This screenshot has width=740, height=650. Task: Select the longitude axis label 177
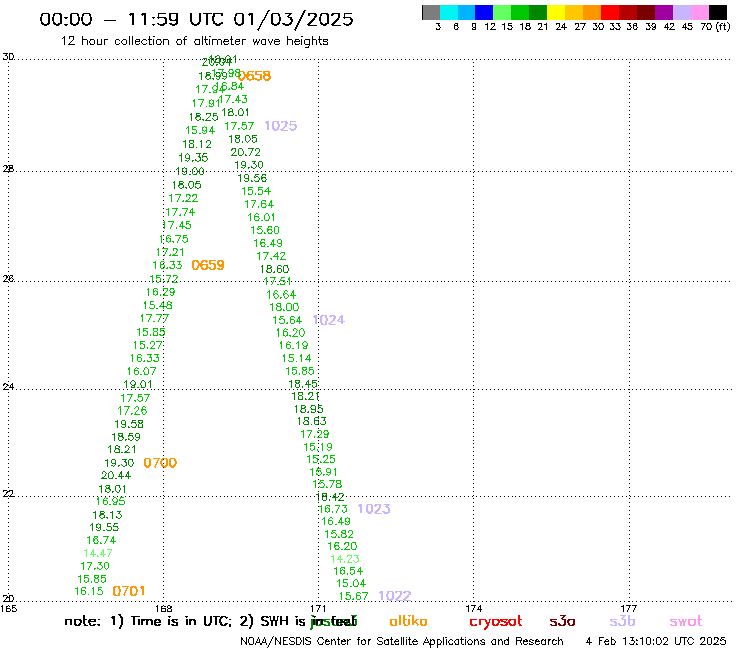pos(629,608)
